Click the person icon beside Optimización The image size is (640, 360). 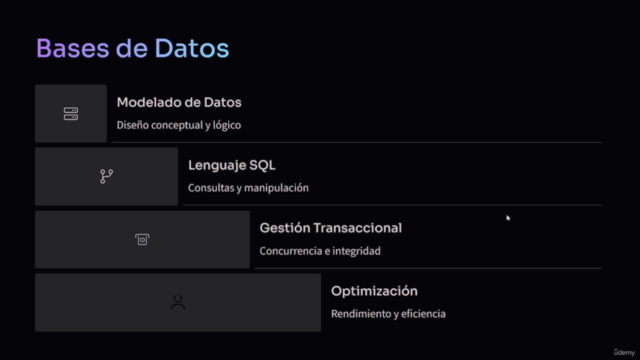pyautogui.click(x=178, y=302)
